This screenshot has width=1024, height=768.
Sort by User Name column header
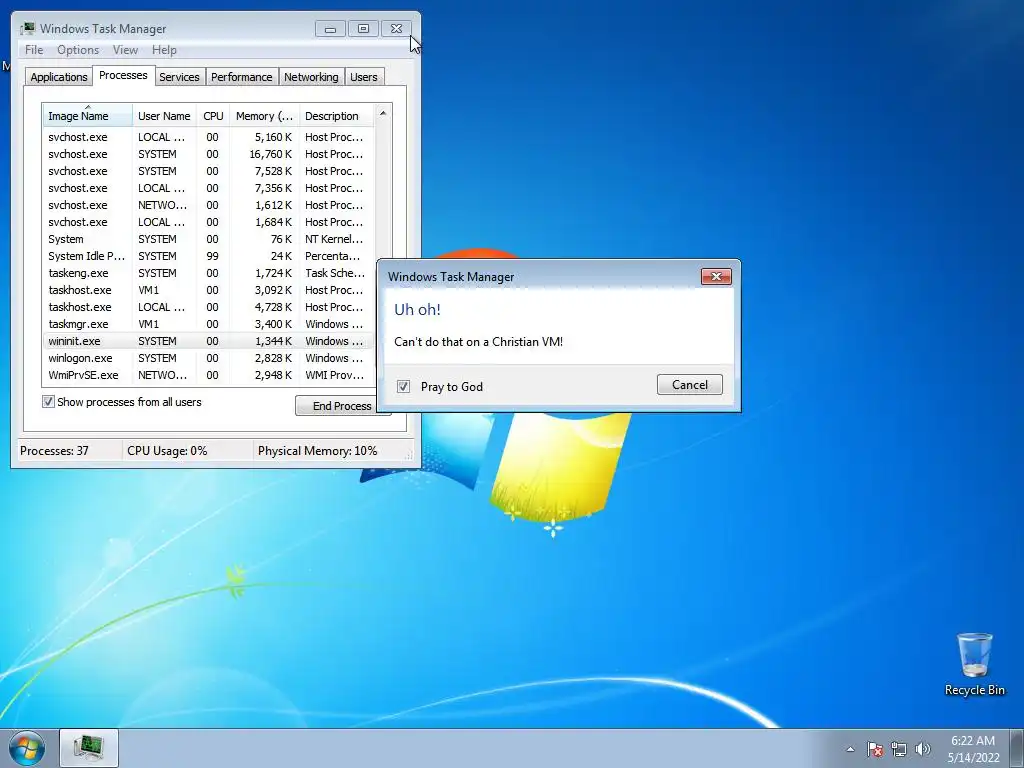[x=164, y=116]
